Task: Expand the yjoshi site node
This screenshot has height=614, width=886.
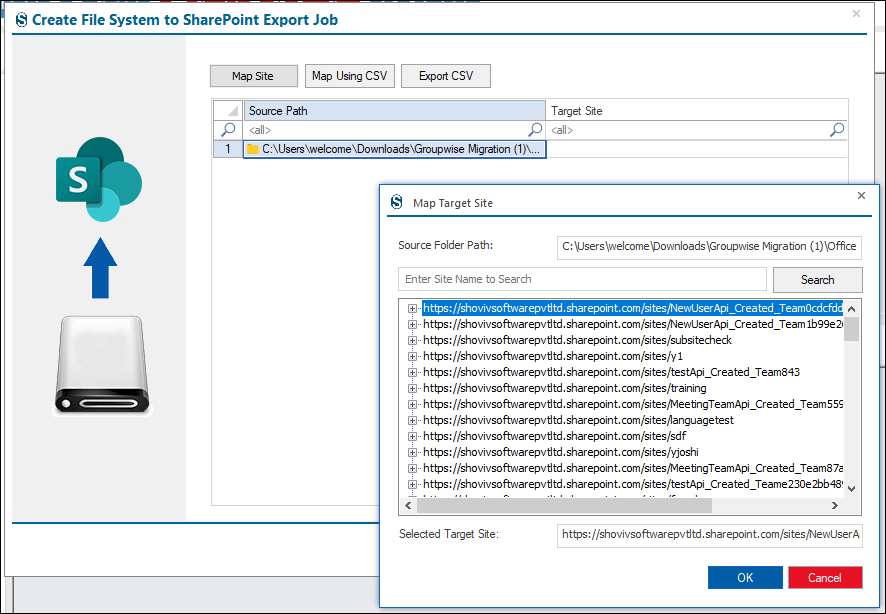Action: pos(412,452)
